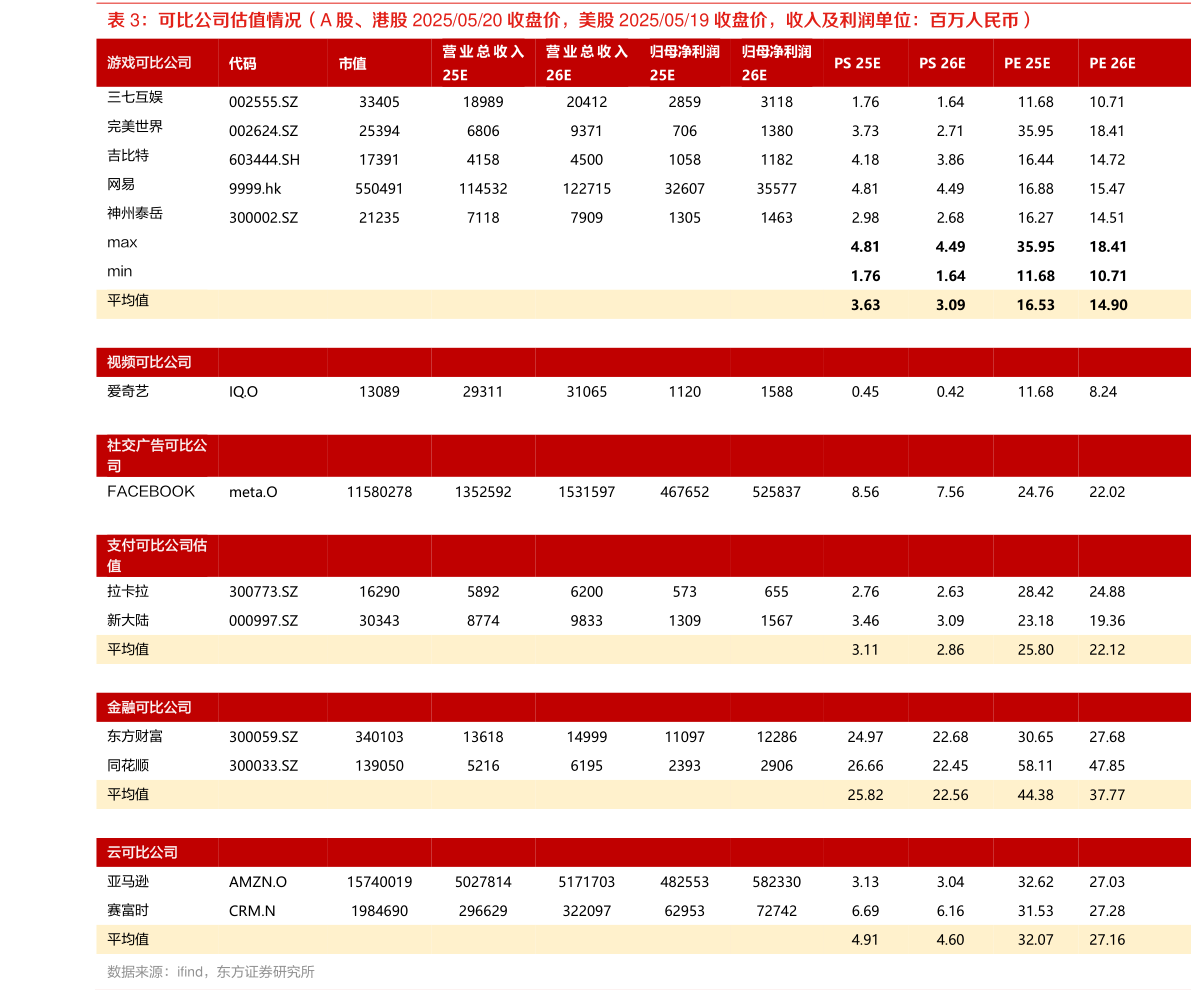
Task: Select the 三七互娱 company name
Action: pyautogui.click(x=134, y=96)
